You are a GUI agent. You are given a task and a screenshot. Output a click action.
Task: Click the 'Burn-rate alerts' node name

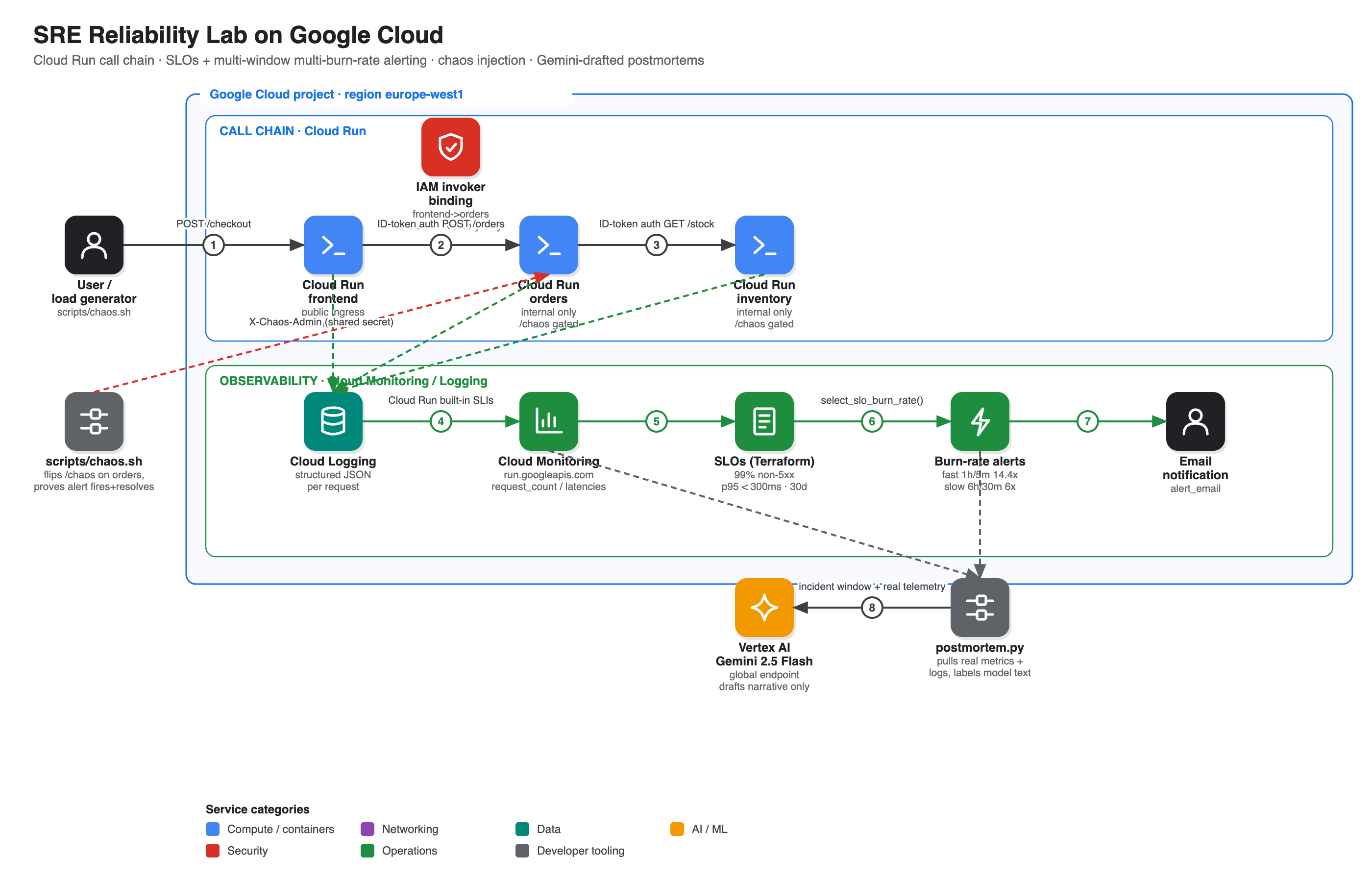[x=980, y=461]
